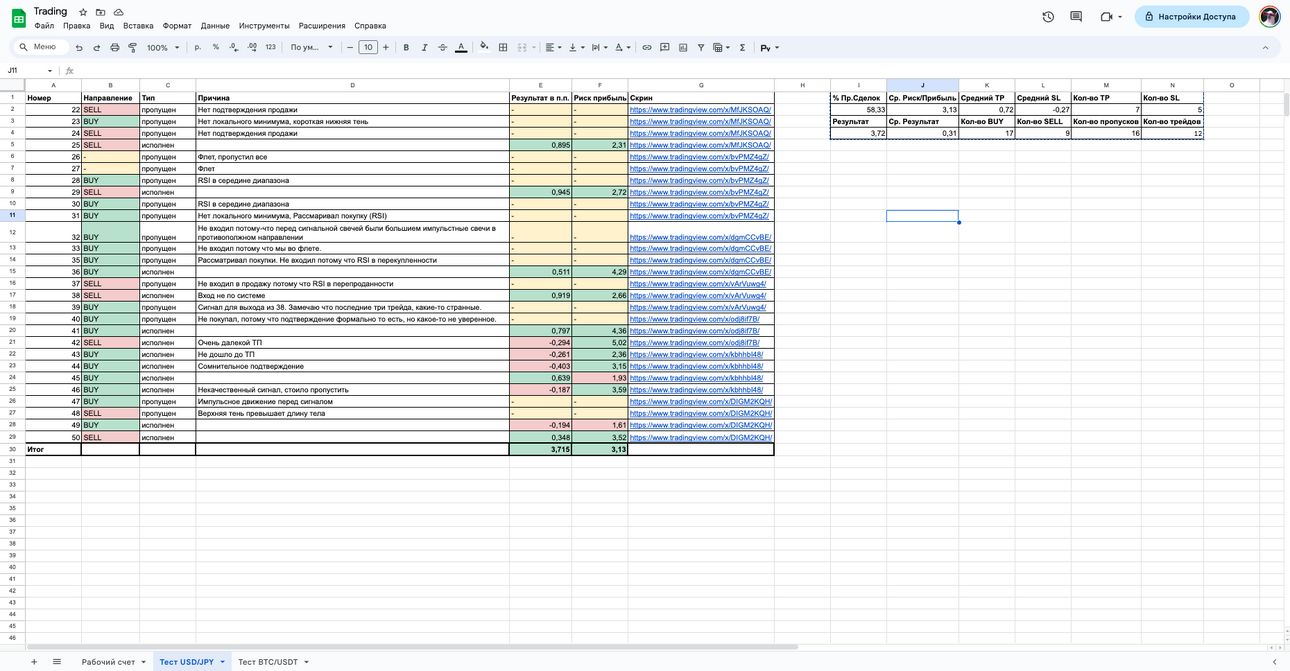Open the Google account avatar
The width and height of the screenshot is (1290, 671).
click(1270, 17)
